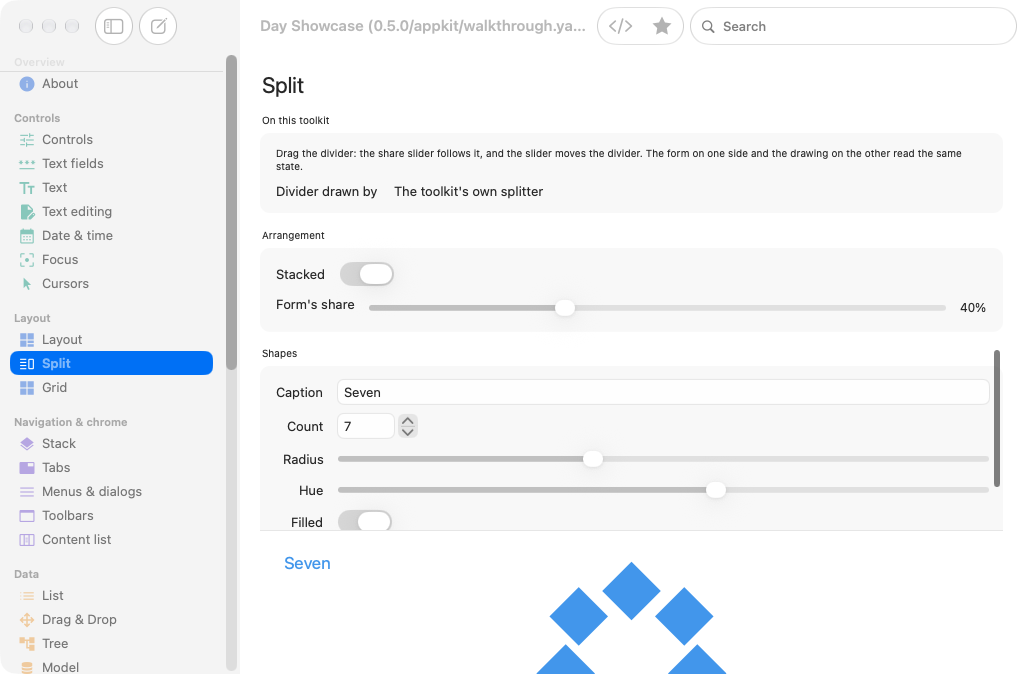
Task: Select Controls in the sidebar
Action: [x=67, y=140]
